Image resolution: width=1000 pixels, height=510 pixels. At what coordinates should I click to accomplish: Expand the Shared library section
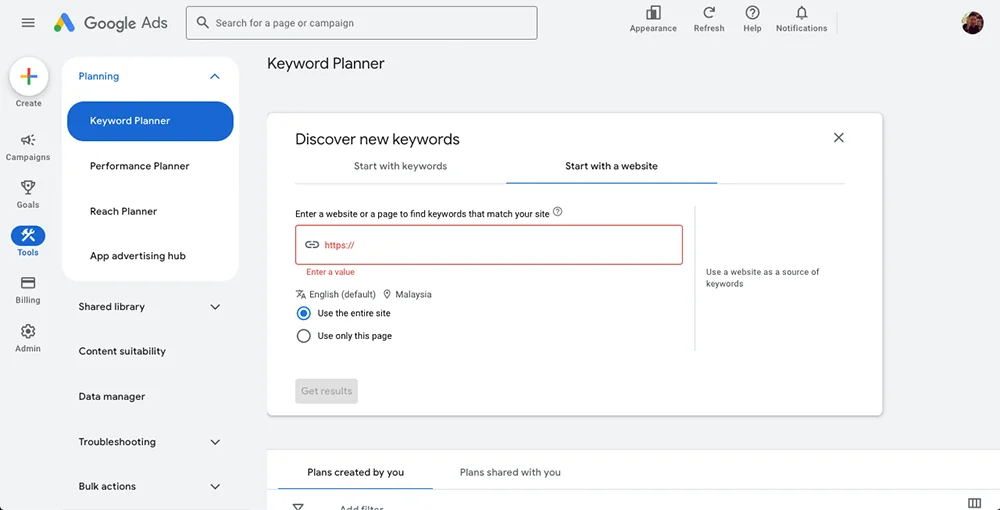tap(214, 307)
